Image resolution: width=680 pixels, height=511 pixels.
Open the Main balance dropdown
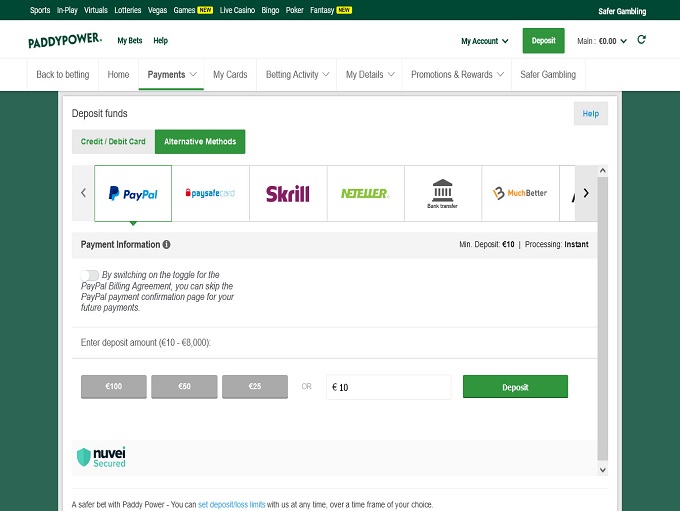(x=602, y=41)
